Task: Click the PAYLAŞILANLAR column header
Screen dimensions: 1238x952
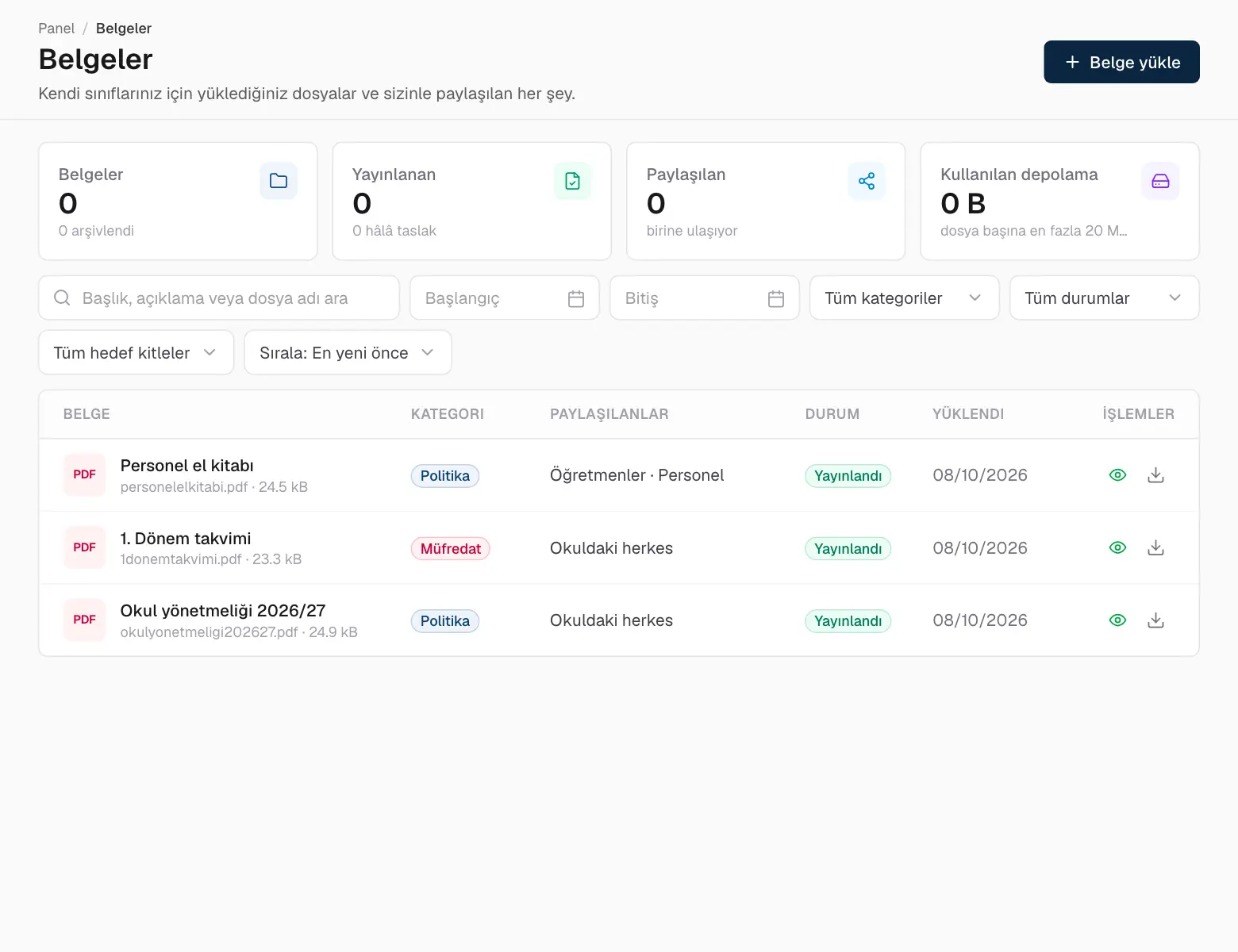Action: click(609, 414)
